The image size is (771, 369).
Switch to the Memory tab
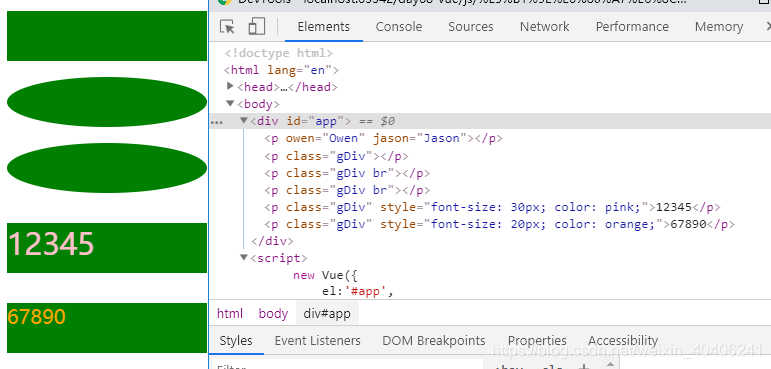point(718,27)
